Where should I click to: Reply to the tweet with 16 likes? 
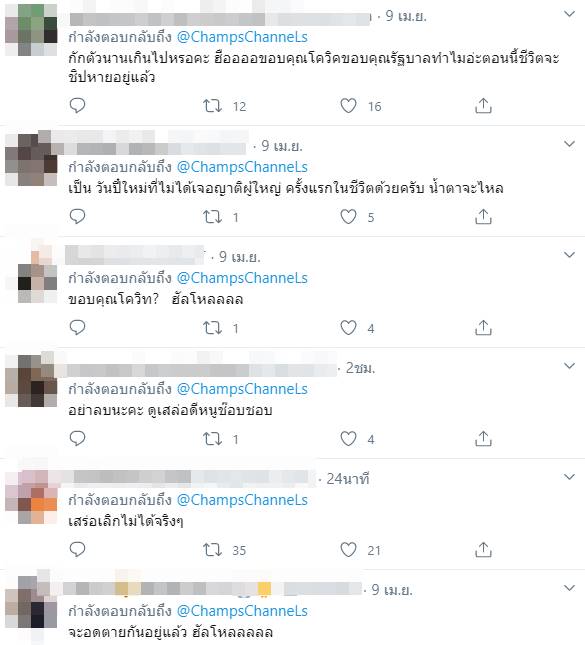coord(77,106)
